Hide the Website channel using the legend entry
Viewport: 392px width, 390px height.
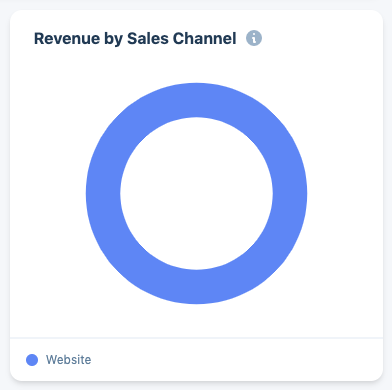(59, 360)
